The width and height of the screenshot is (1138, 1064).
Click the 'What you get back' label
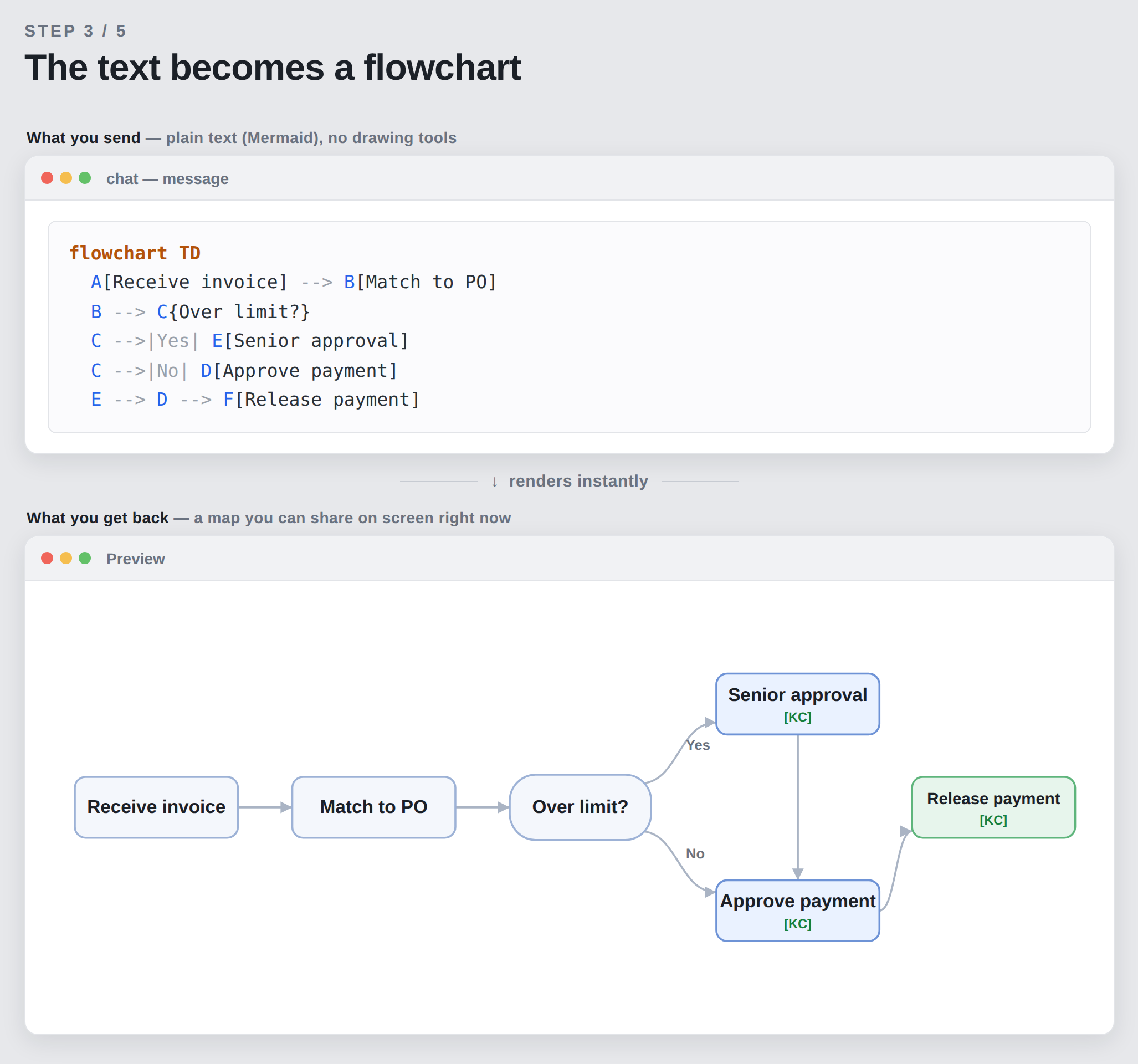[98, 518]
